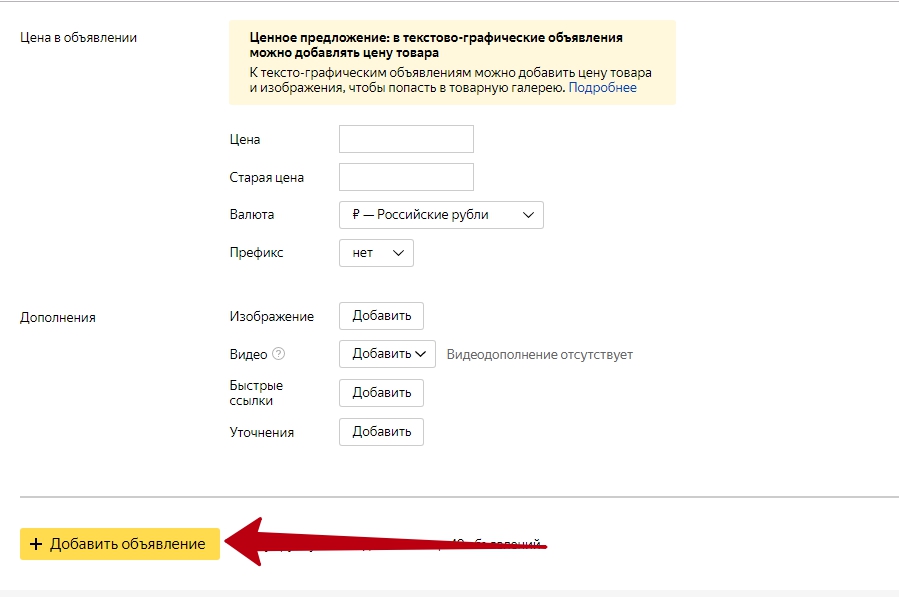The height and width of the screenshot is (597, 899).
Task: Click the Изображение label
Action: 272,317
